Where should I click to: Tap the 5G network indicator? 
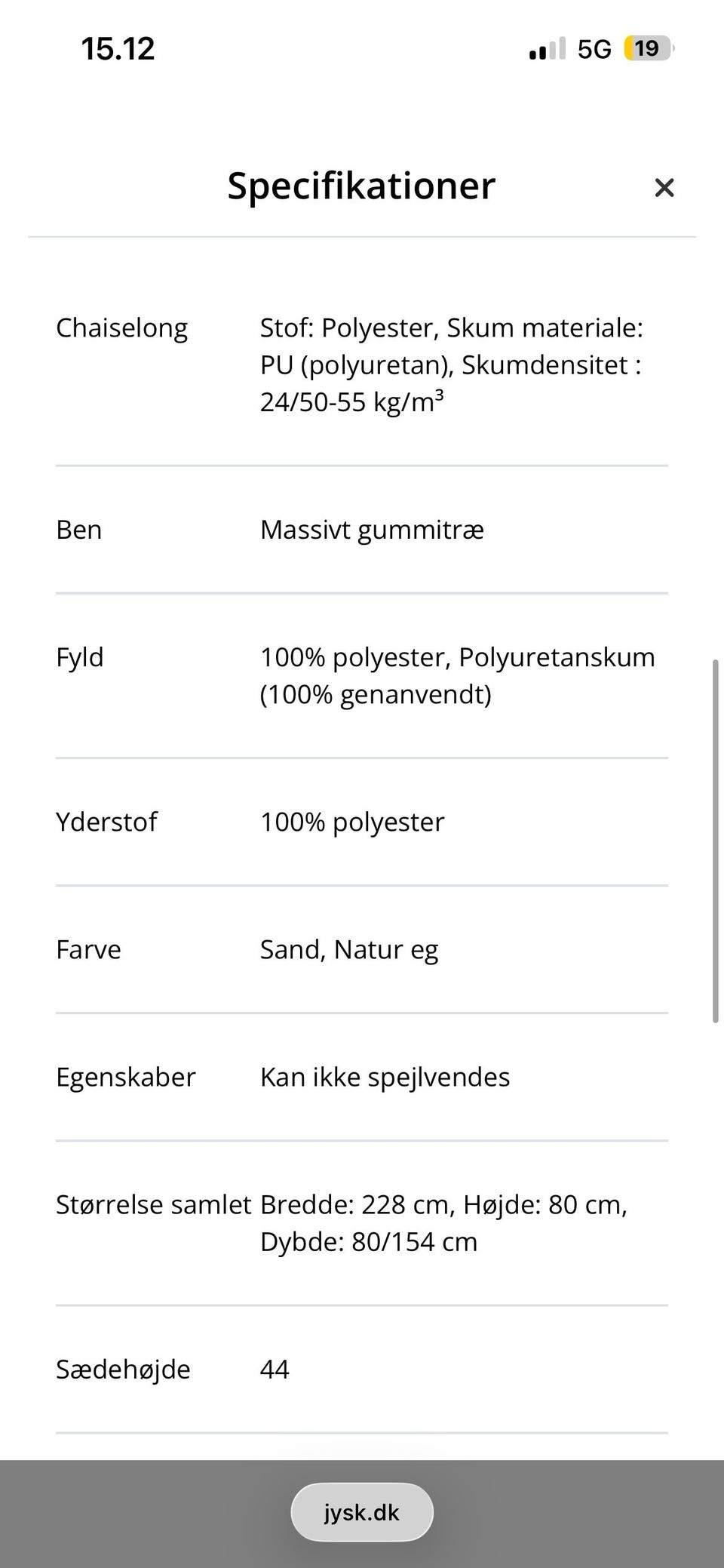pyautogui.click(x=594, y=49)
